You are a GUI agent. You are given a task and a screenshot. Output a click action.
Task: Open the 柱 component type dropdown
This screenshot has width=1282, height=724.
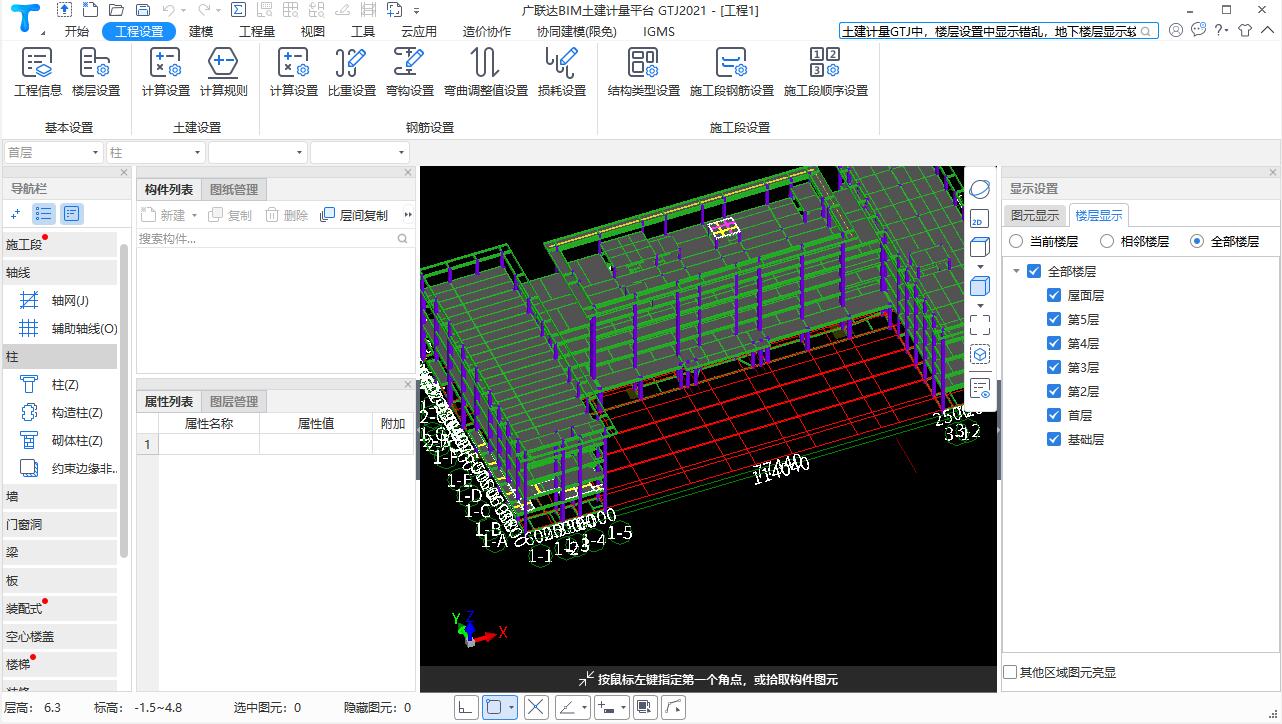(155, 152)
